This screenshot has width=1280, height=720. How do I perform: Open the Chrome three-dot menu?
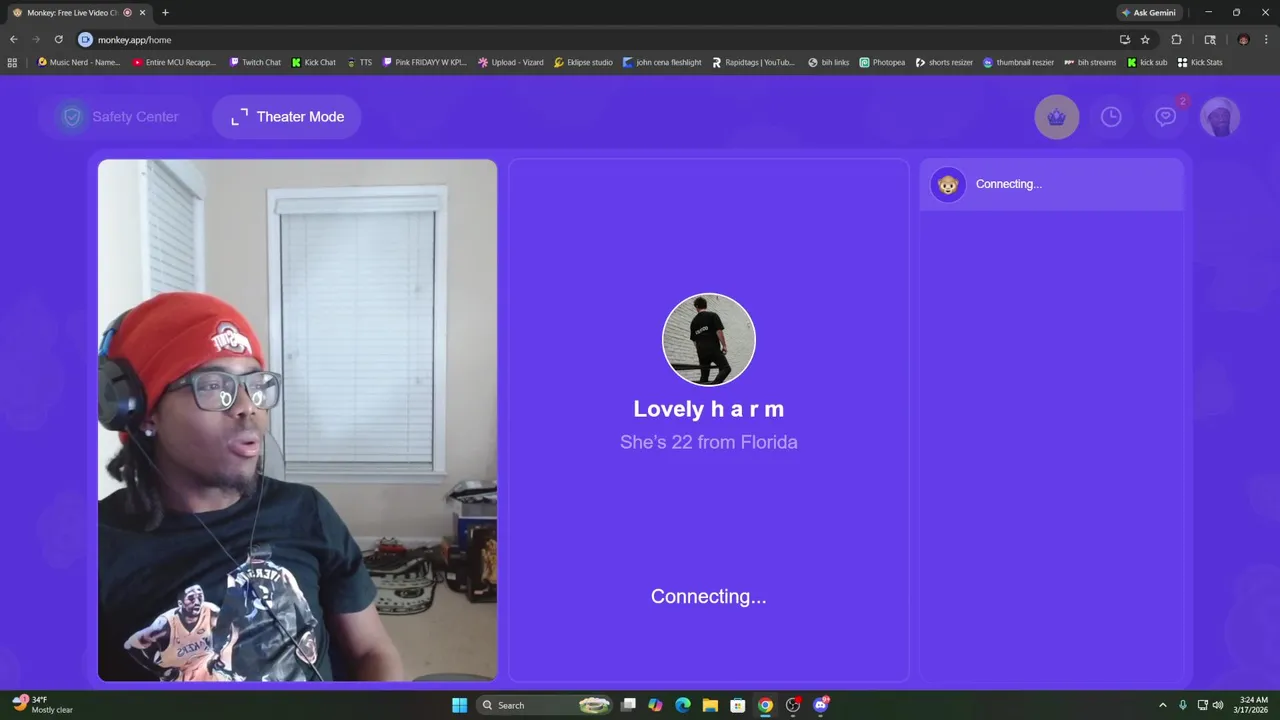click(x=1266, y=39)
